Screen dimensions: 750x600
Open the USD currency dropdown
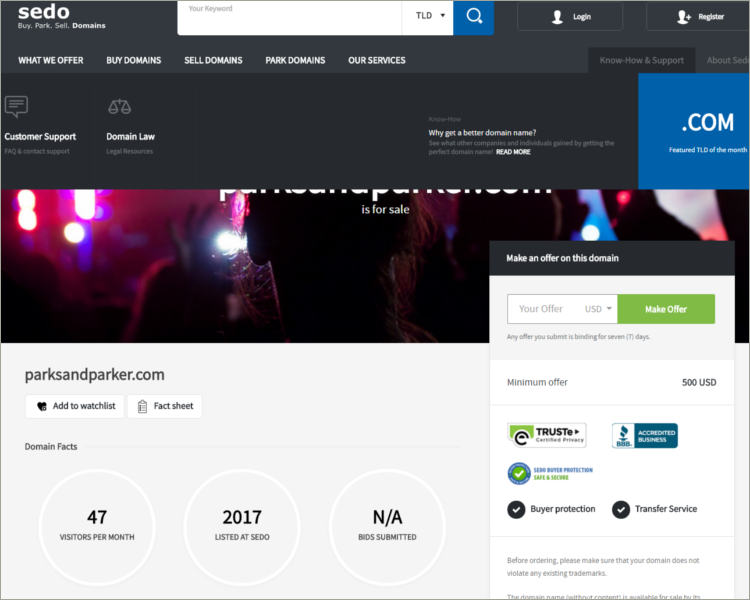coord(598,309)
